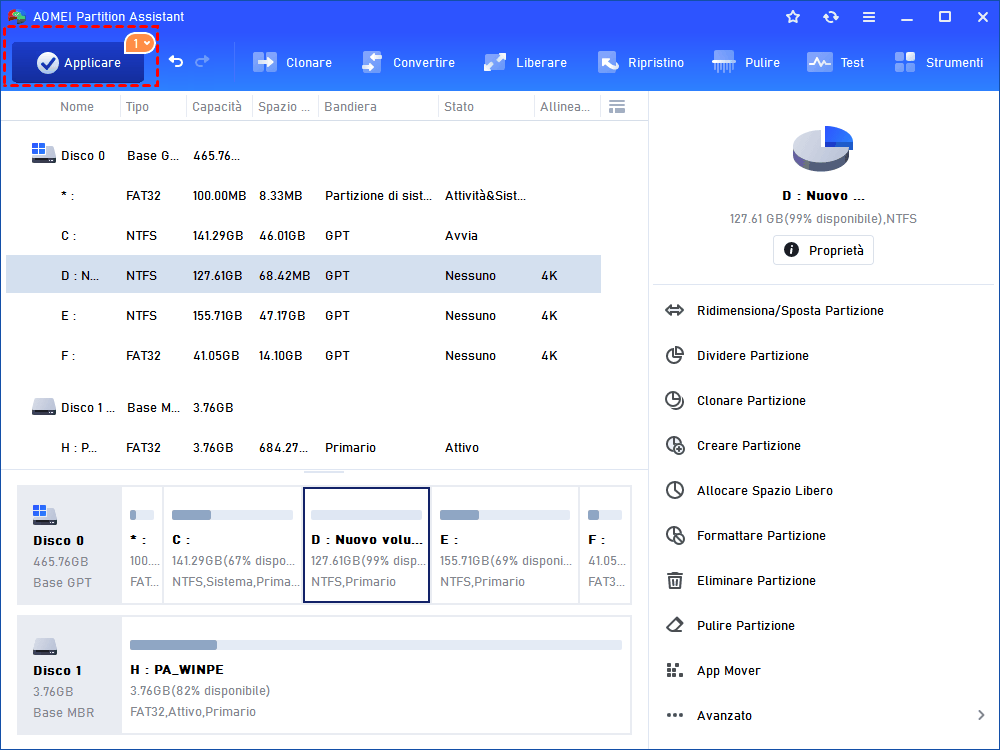Open the Proprietà button
The image size is (1000, 750).
click(823, 250)
